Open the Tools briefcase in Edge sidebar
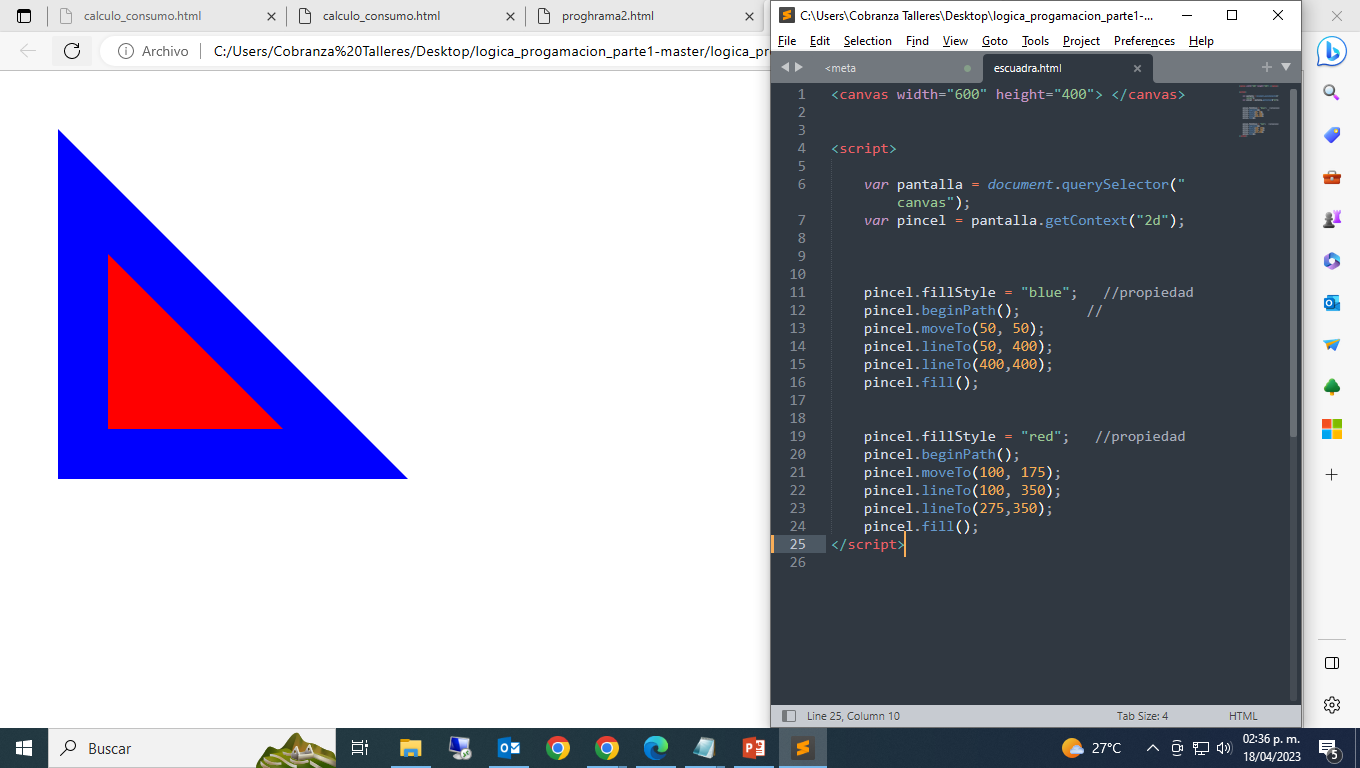The image size is (1360, 768). (x=1331, y=177)
